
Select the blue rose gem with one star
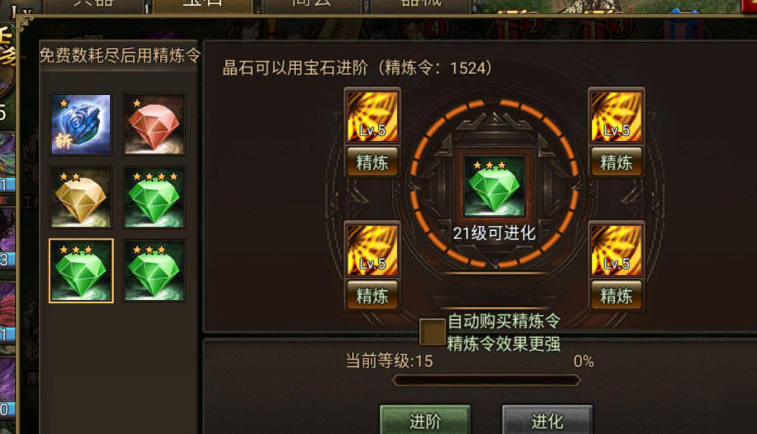81,125
